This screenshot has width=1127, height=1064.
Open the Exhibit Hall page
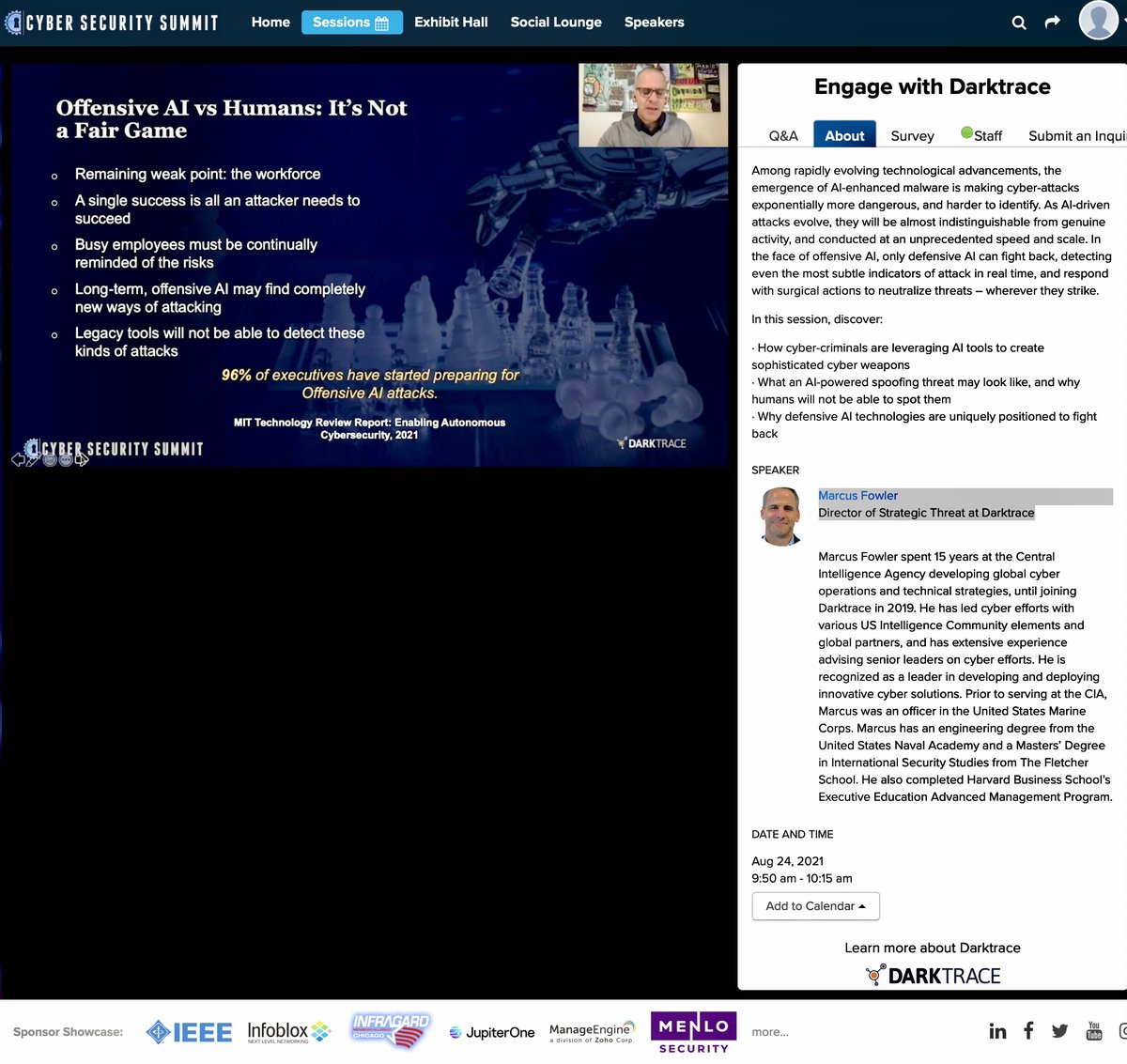point(451,22)
